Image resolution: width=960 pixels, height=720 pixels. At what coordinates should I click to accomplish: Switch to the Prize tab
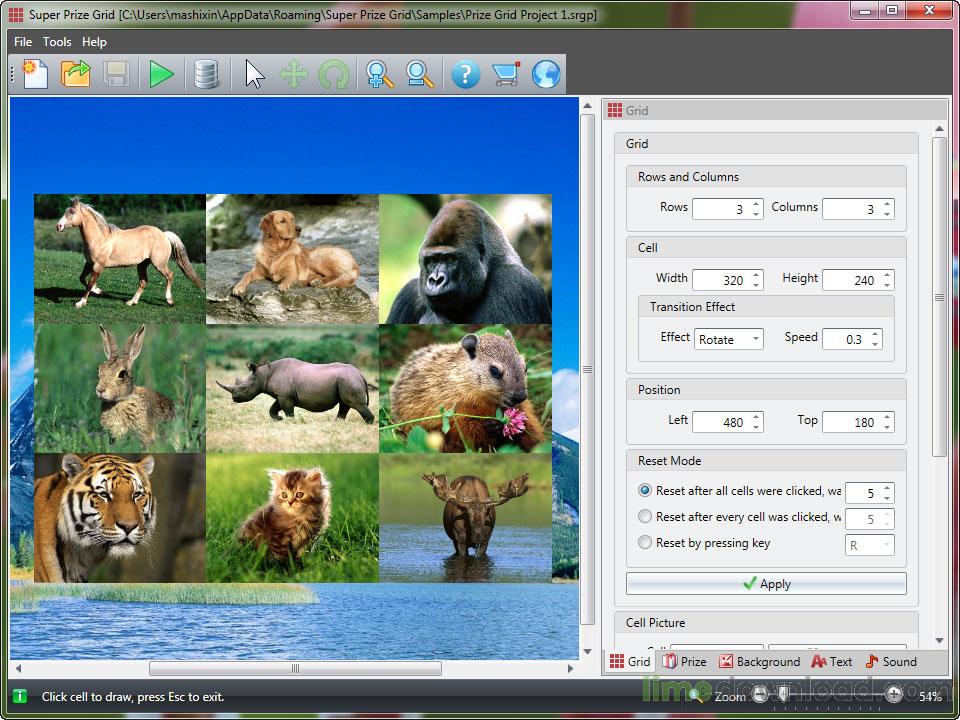686,661
